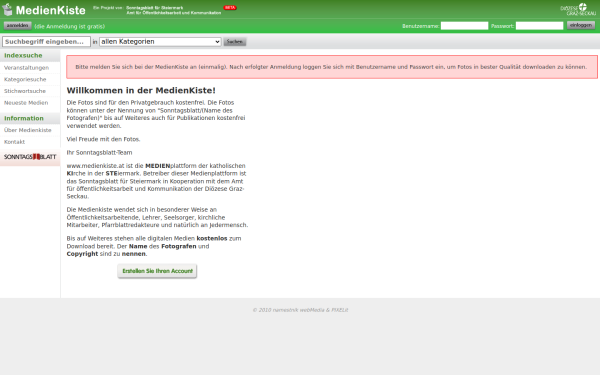
Task: Focus the Passwort input field
Action: point(539,26)
